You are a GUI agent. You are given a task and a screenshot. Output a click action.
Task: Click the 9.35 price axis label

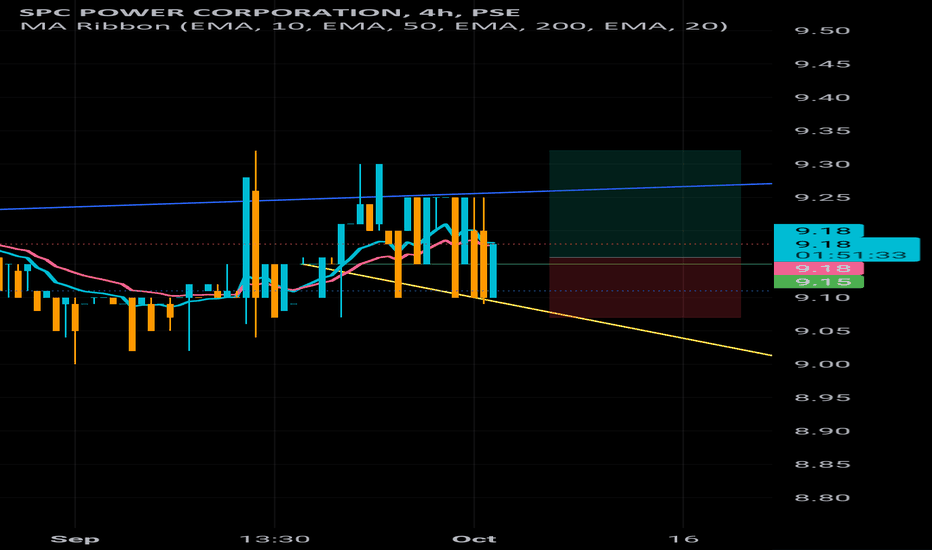(822, 131)
